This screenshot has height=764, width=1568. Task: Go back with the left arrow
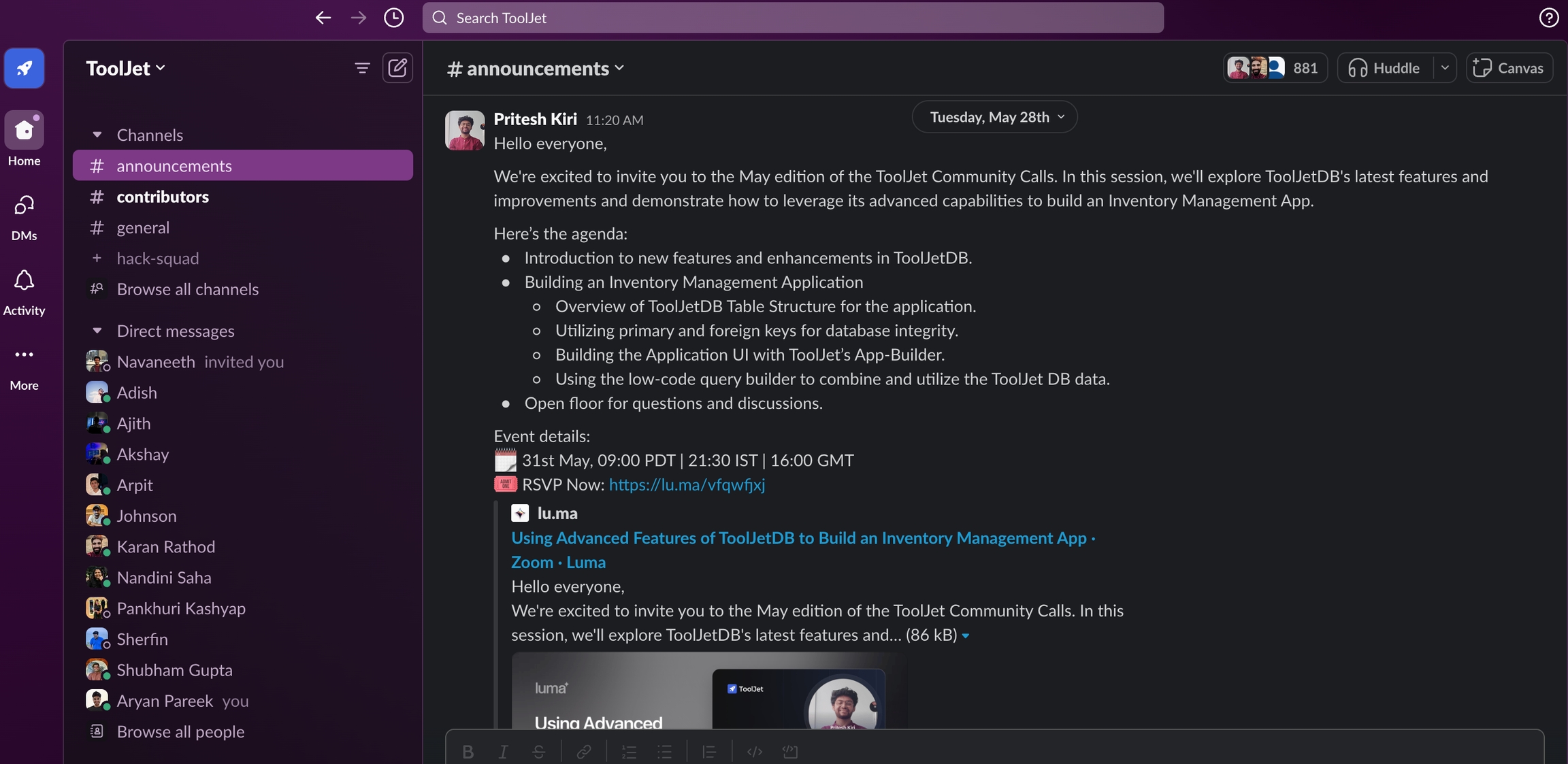(x=323, y=18)
